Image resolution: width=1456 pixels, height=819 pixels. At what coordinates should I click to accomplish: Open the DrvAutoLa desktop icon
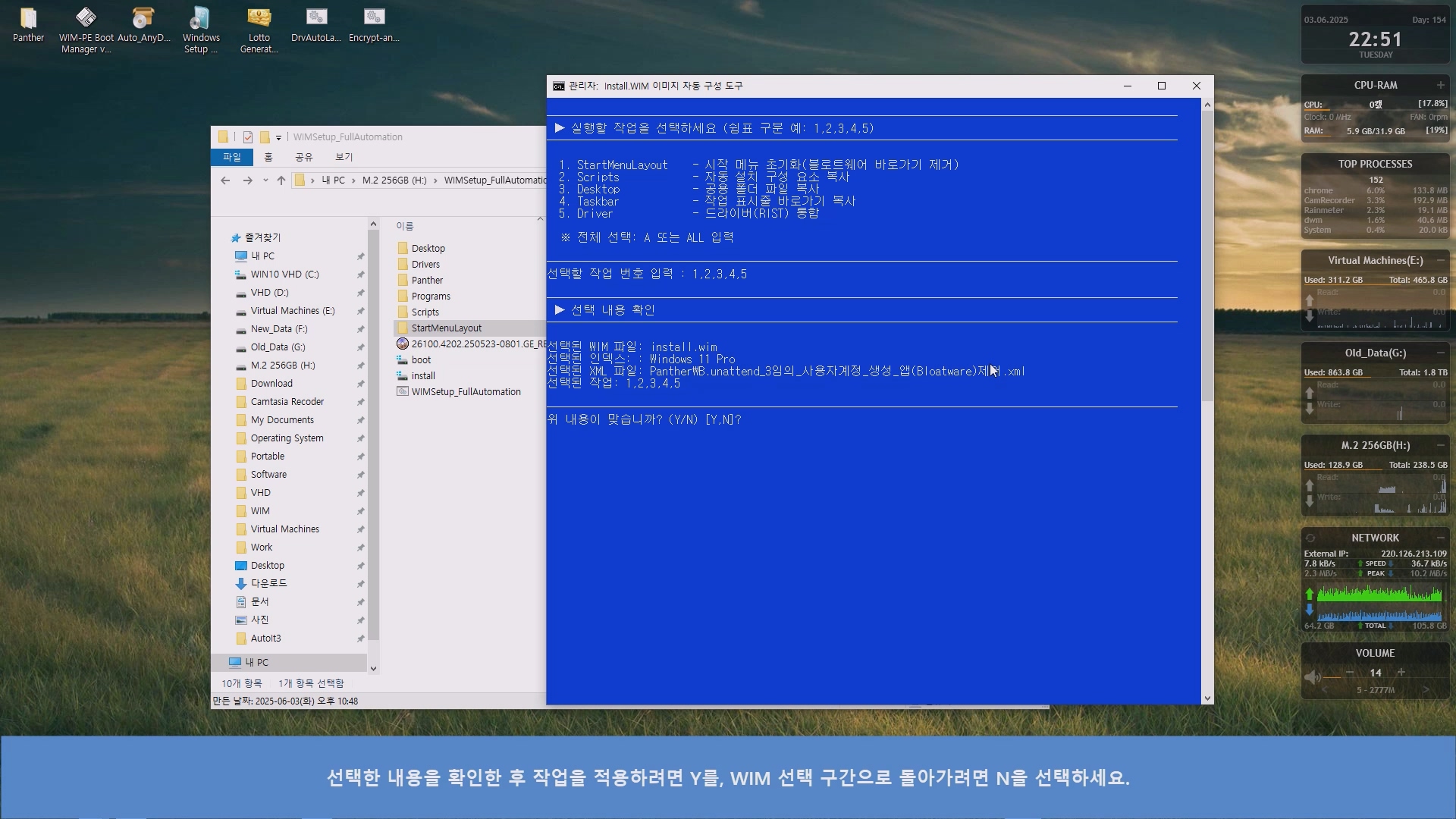click(x=316, y=18)
